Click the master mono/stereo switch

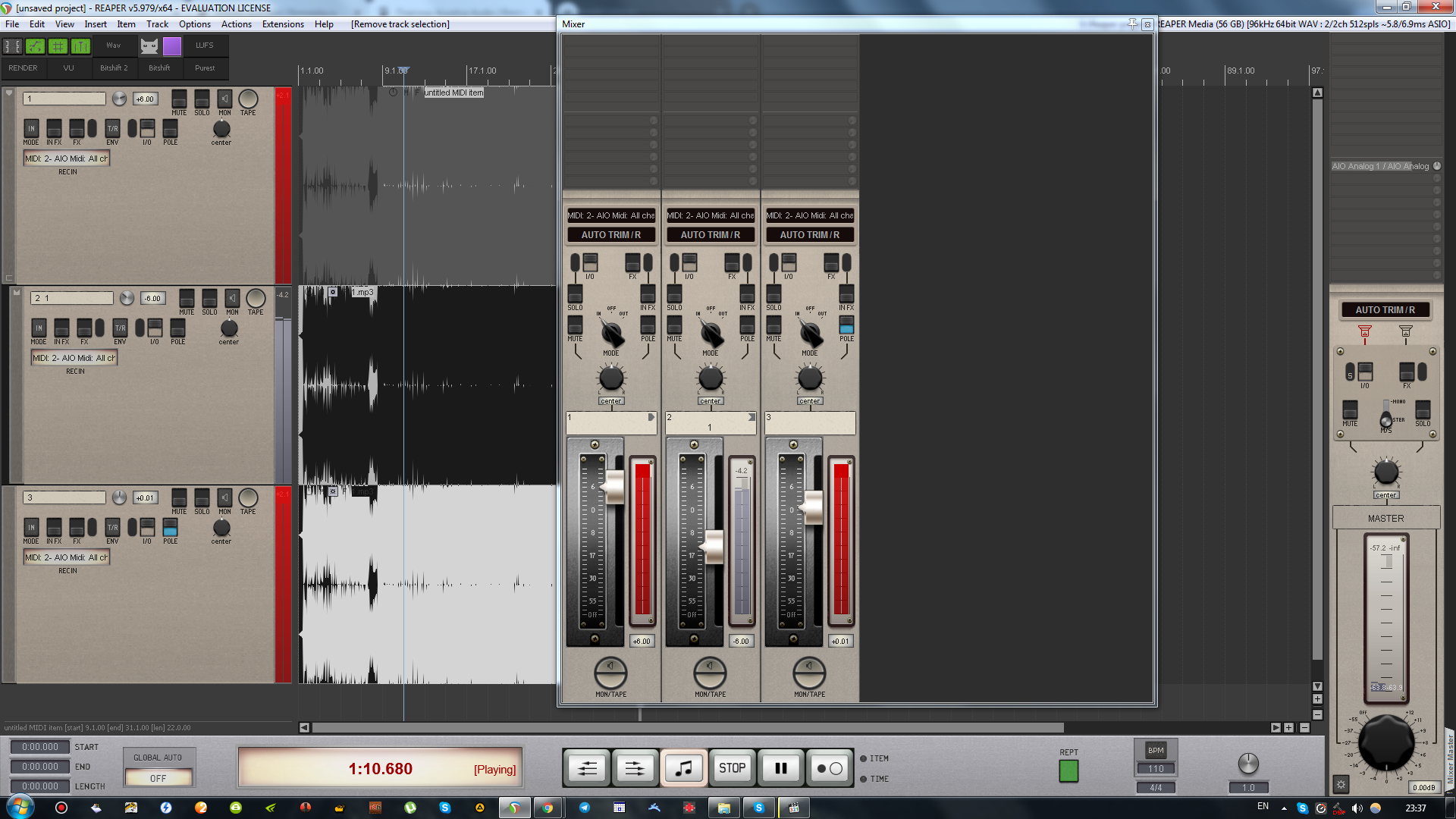click(1386, 416)
